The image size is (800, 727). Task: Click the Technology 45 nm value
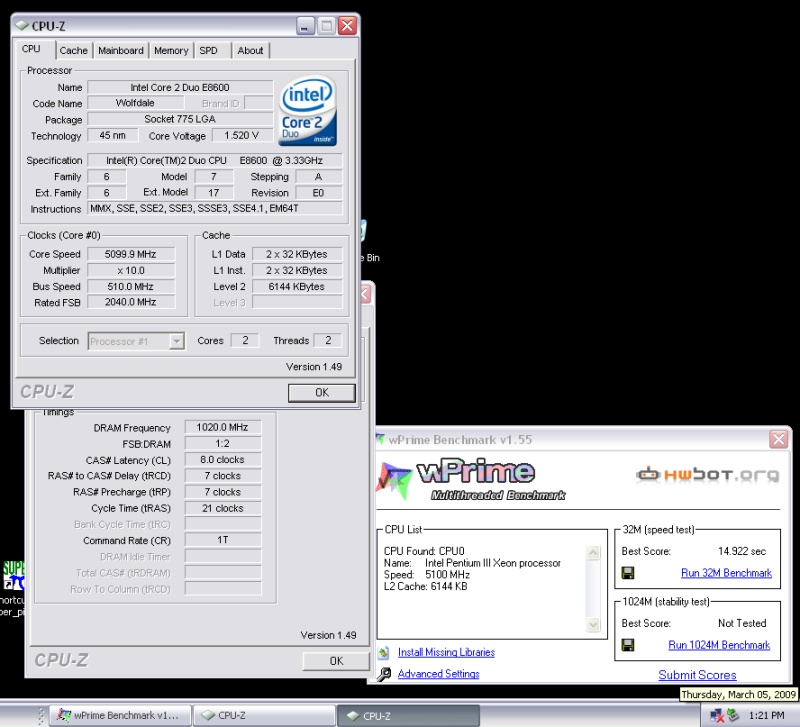[x=113, y=135]
